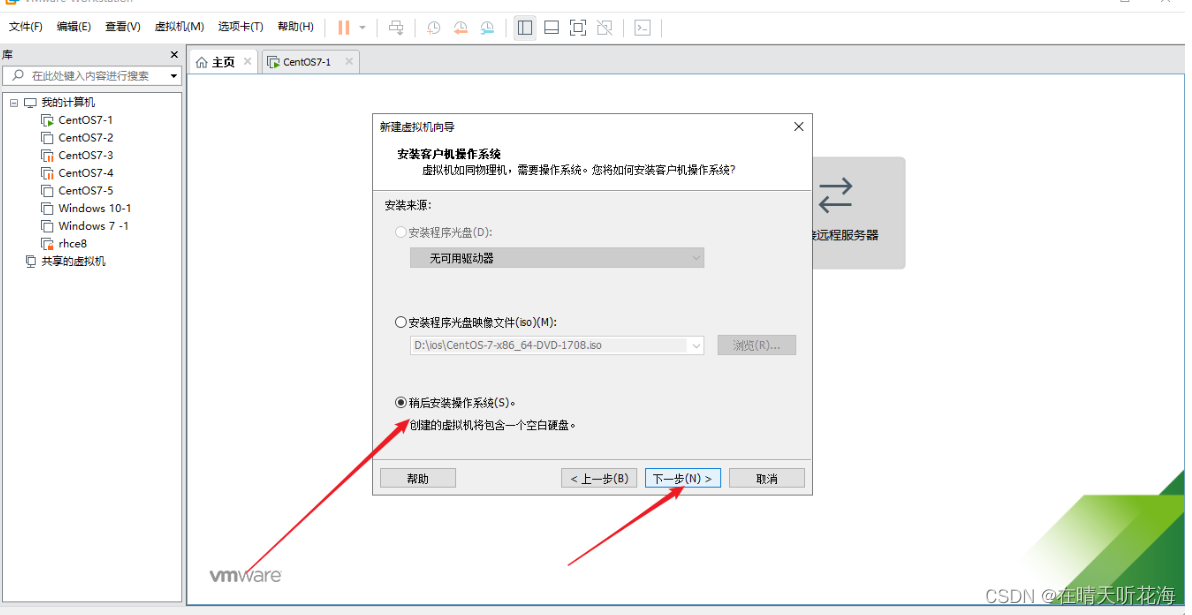Open the power options dropdown arrow
1192x615 pixels.
click(x=363, y=27)
